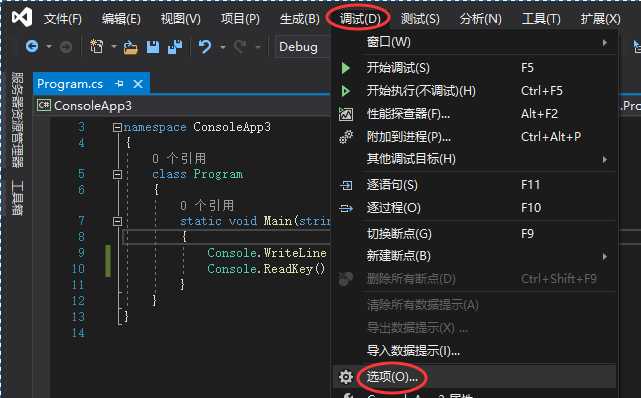The width and height of the screenshot is (641, 398).
Task: Click the green play icon for 开始调试
Action: 346,68
